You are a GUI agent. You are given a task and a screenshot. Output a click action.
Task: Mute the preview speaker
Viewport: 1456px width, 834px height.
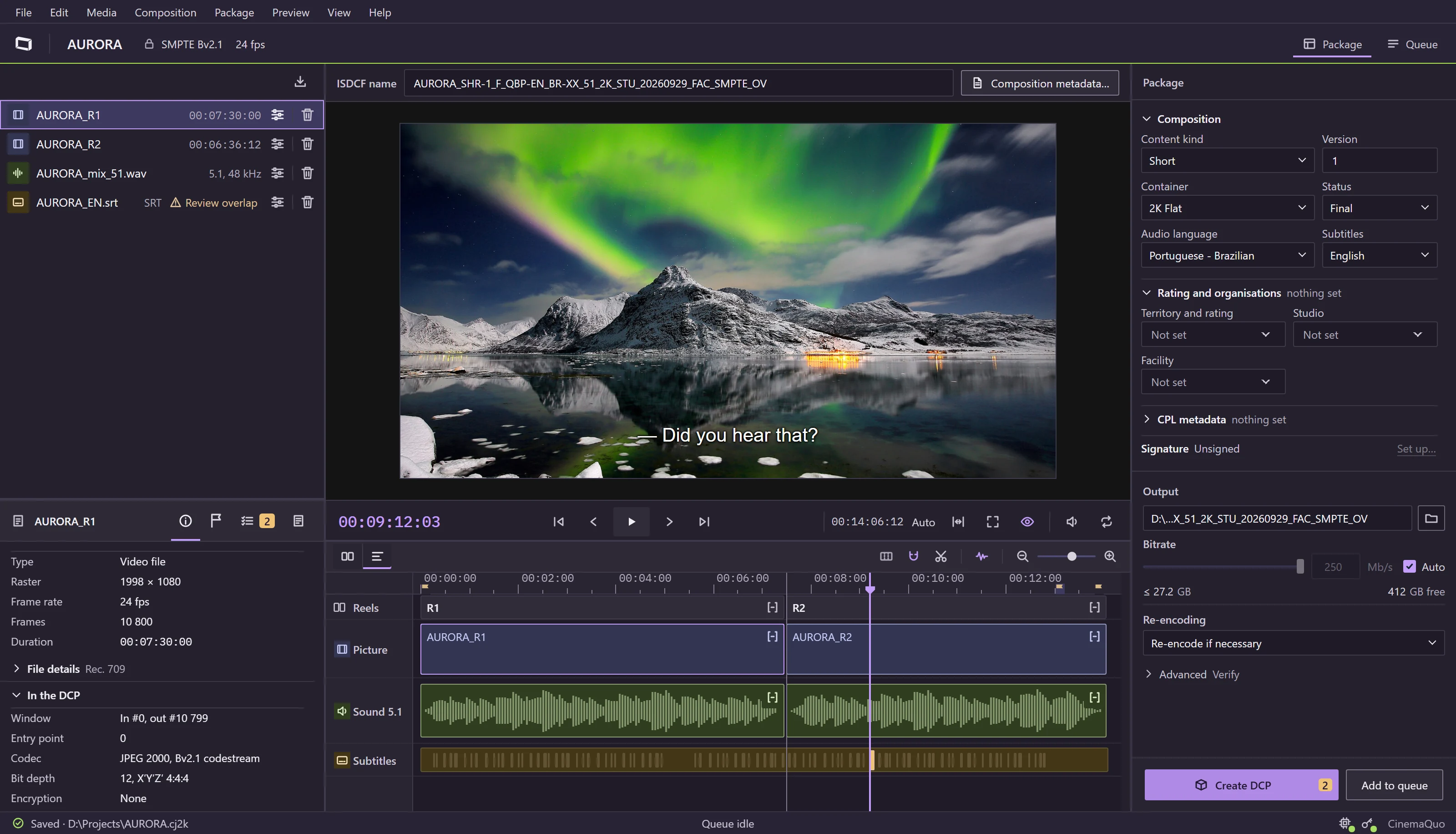(x=1072, y=522)
